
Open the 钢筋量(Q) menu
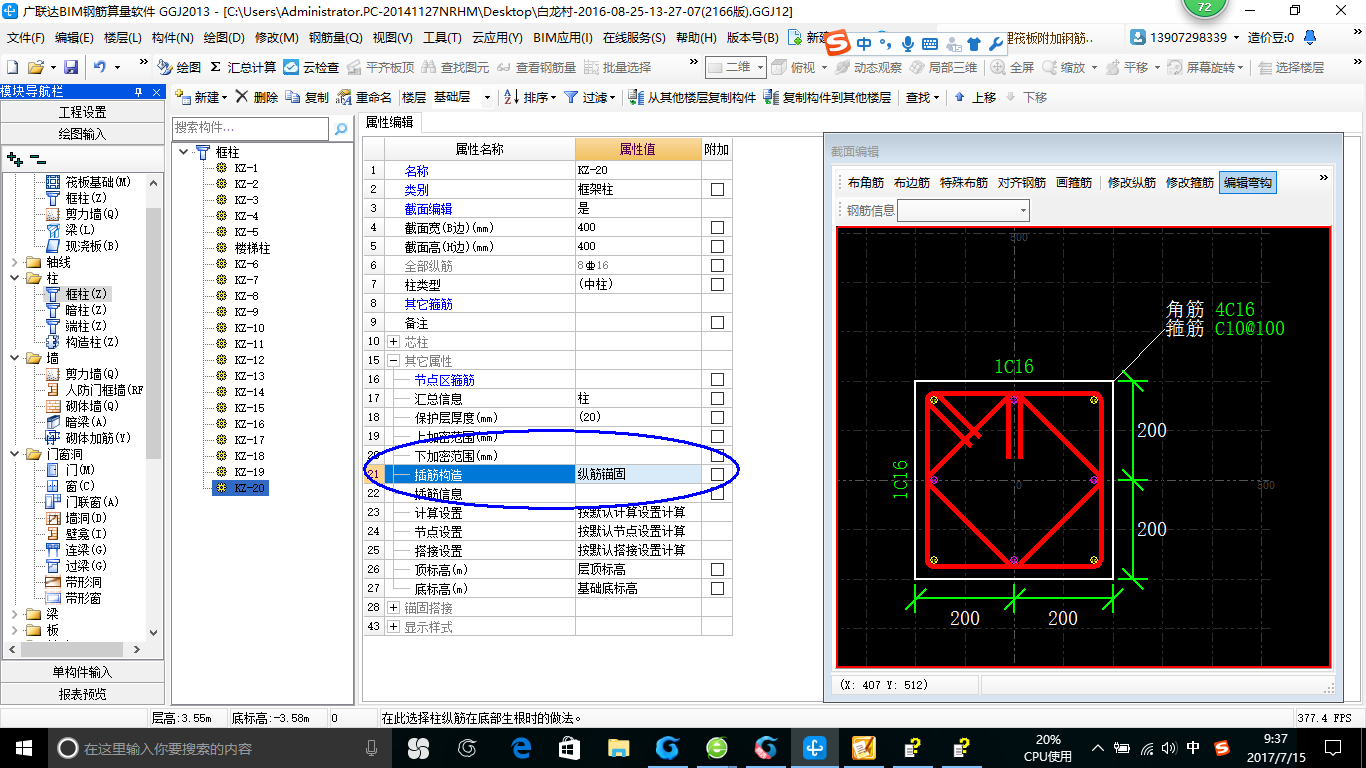click(x=335, y=38)
